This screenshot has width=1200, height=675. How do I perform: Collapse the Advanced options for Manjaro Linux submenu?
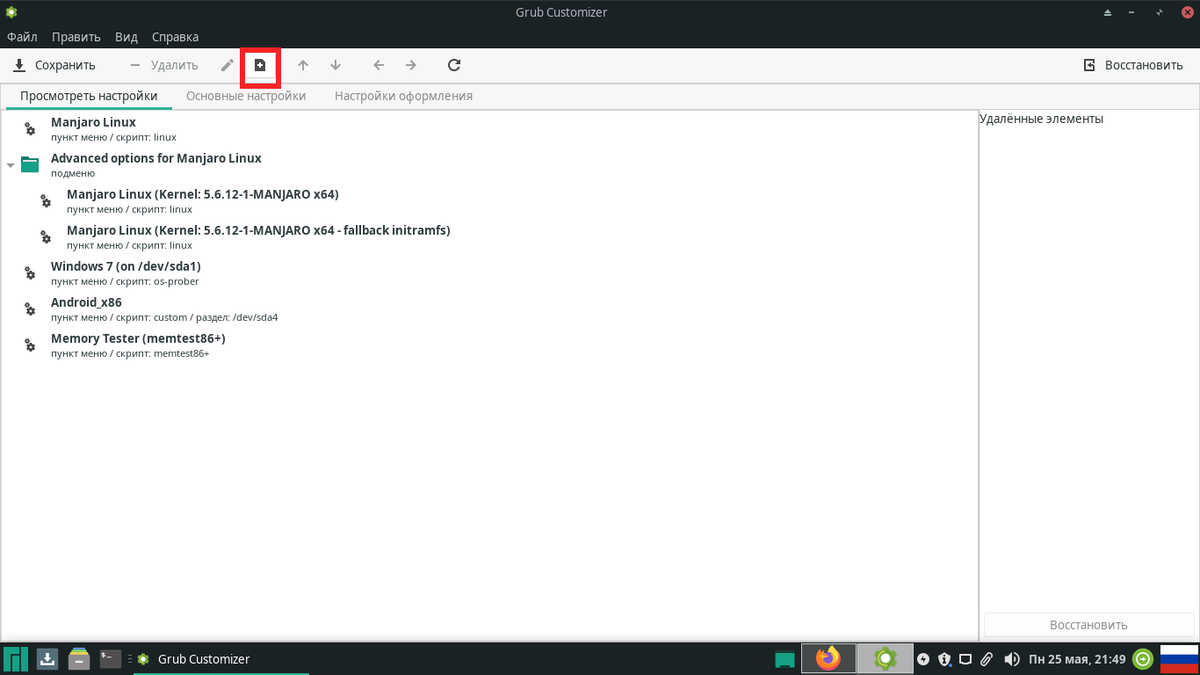click(x=10, y=165)
